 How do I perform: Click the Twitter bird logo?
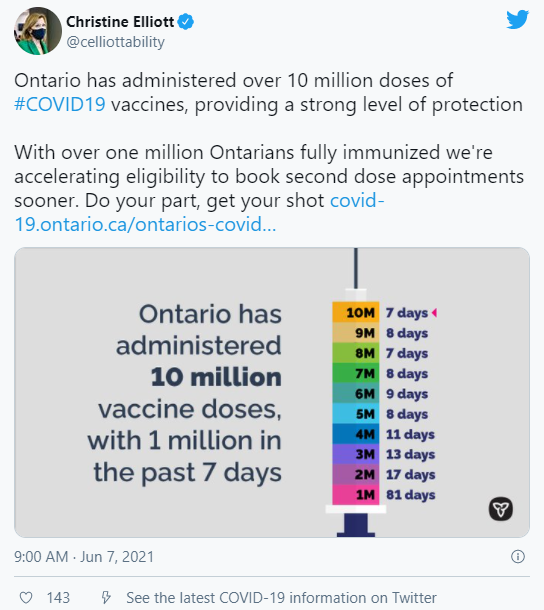[x=517, y=19]
